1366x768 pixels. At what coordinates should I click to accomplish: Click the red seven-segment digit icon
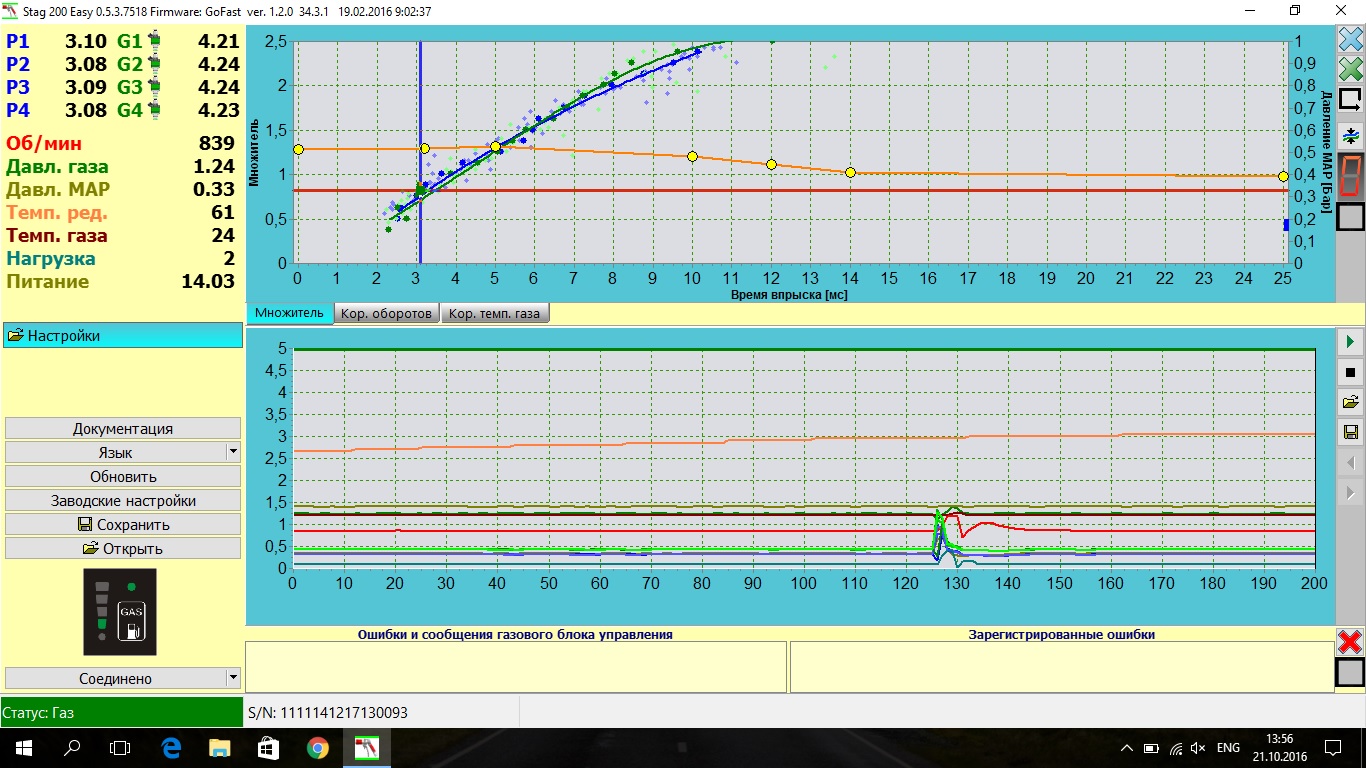coord(1350,176)
